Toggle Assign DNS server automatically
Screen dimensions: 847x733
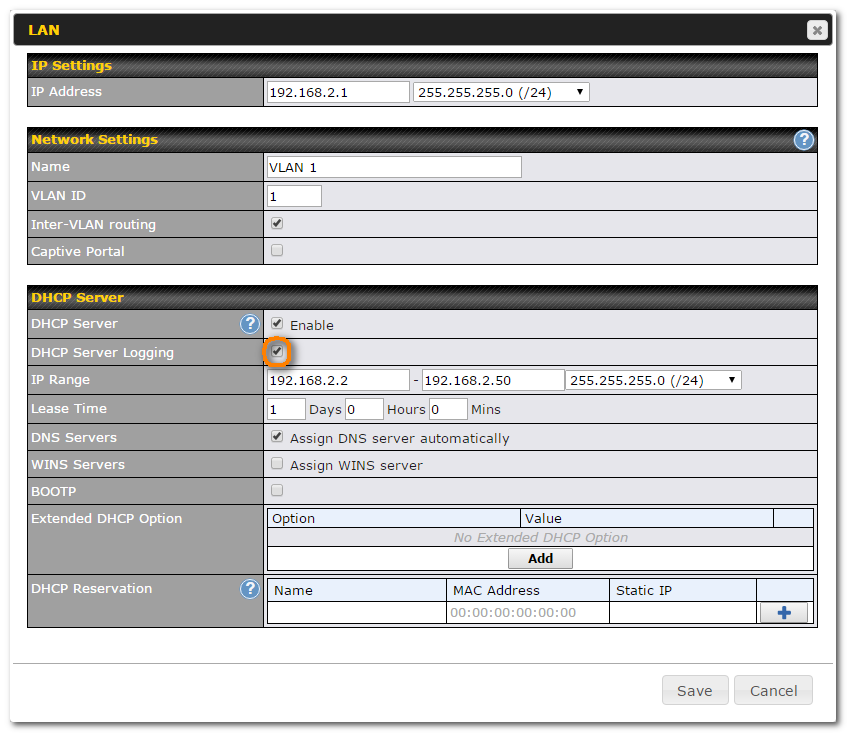tap(277, 437)
